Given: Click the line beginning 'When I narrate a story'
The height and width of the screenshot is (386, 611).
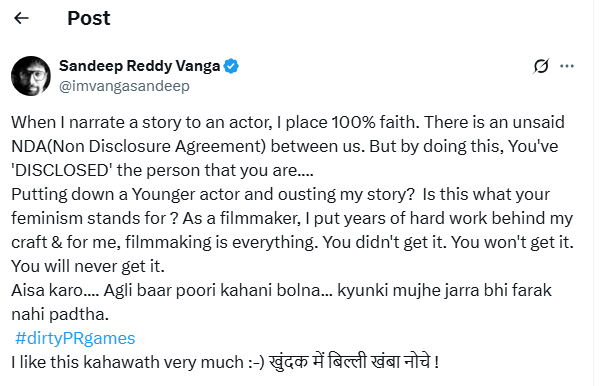Looking at the screenshot, I should [288, 122].
